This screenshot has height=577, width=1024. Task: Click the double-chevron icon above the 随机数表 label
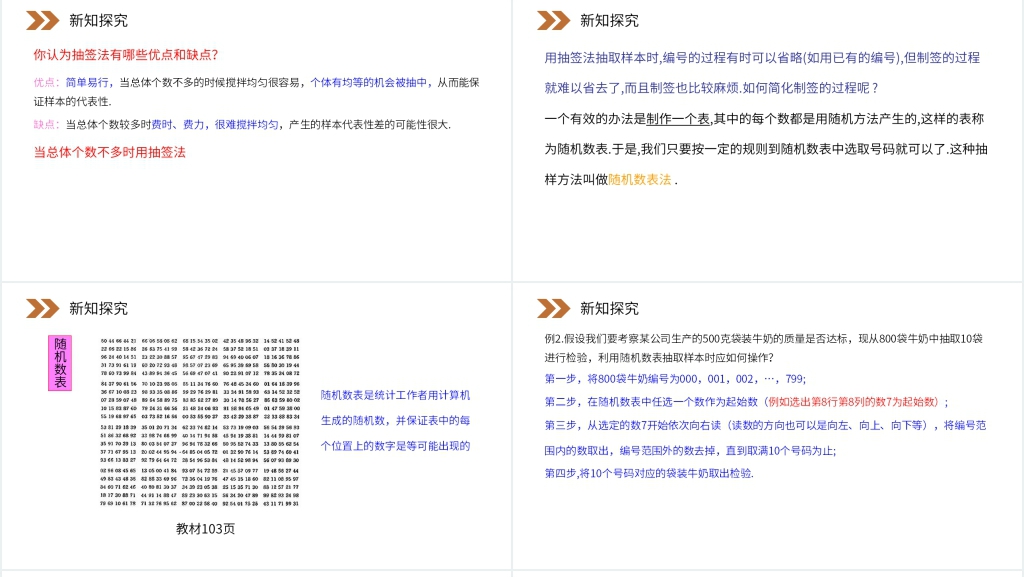click(x=42, y=308)
